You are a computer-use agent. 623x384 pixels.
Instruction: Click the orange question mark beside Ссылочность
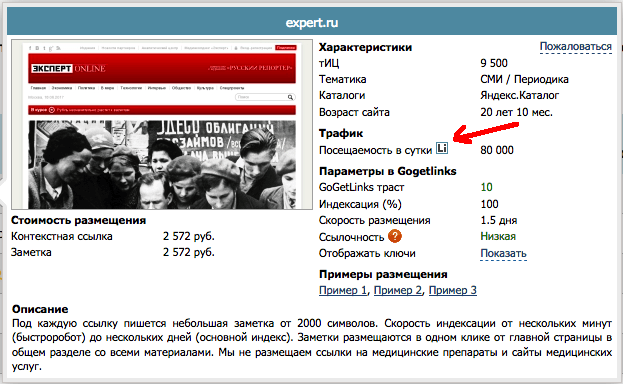pyautogui.click(x=395, y=236)
